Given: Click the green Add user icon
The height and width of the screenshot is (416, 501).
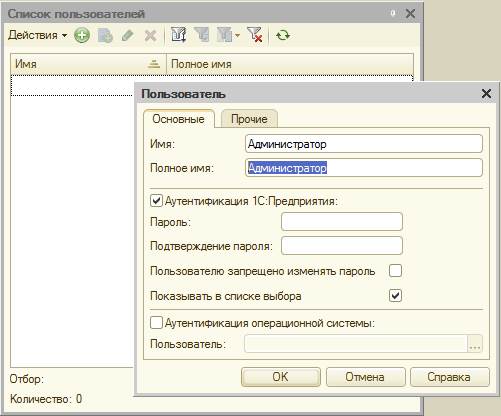Looking at the screenshot, I should point(82,35).
